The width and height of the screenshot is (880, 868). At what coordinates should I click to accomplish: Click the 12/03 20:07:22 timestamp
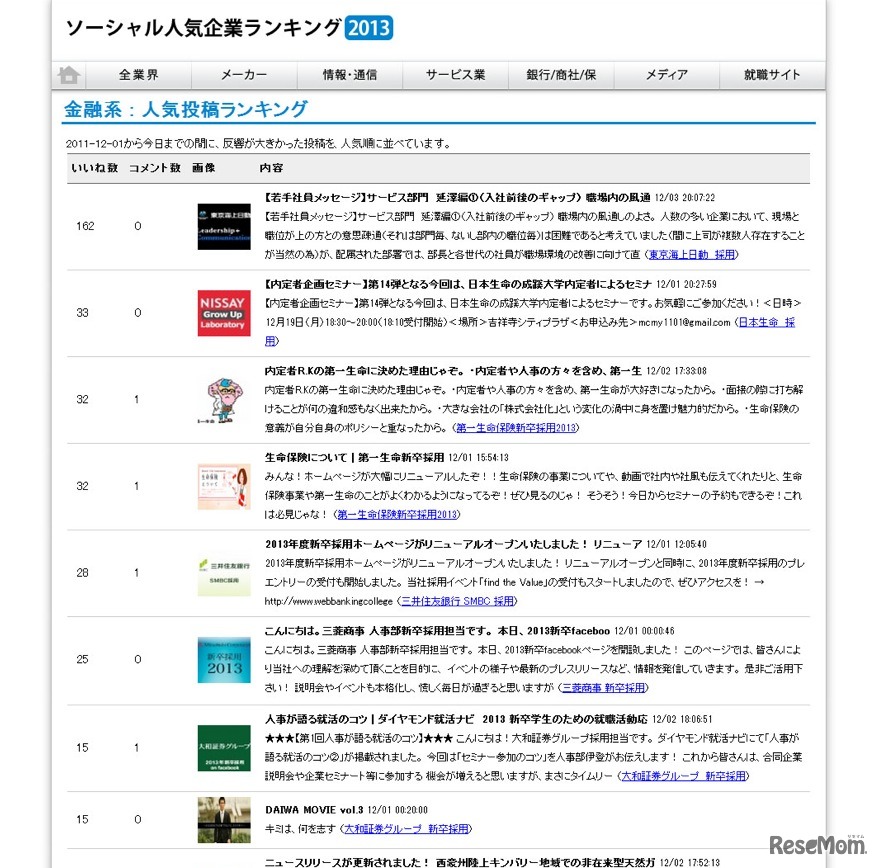685,198
